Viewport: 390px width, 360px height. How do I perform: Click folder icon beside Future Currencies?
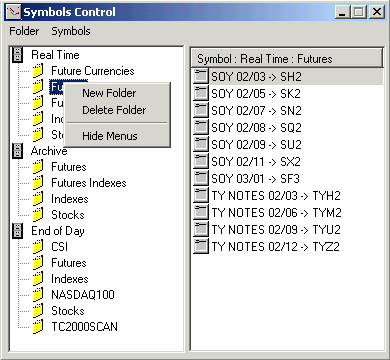[38, 71]
